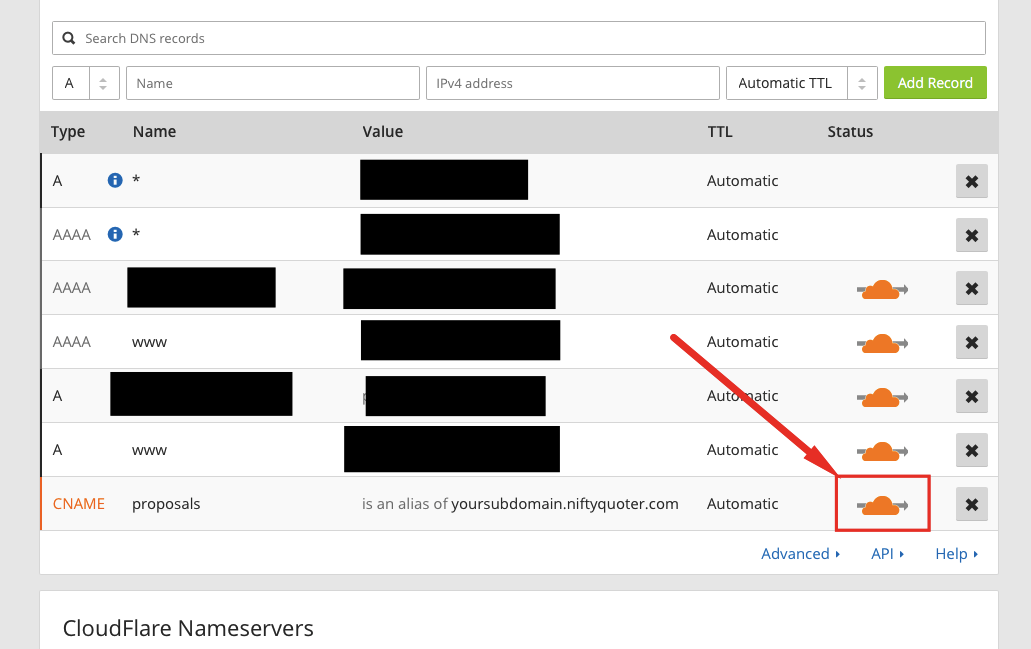Click the search magnifier icon

pyautogui.click(x=69, y=39)
